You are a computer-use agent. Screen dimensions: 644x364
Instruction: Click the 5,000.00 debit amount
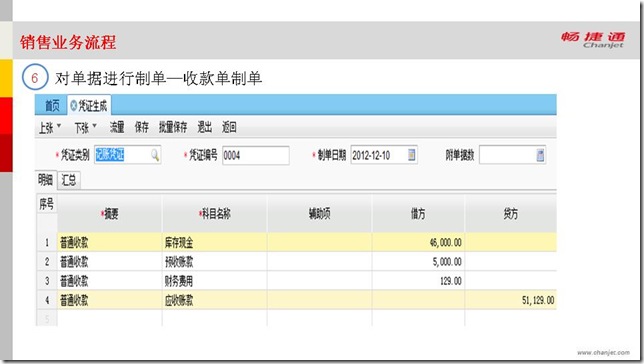[x=447, y=262]
